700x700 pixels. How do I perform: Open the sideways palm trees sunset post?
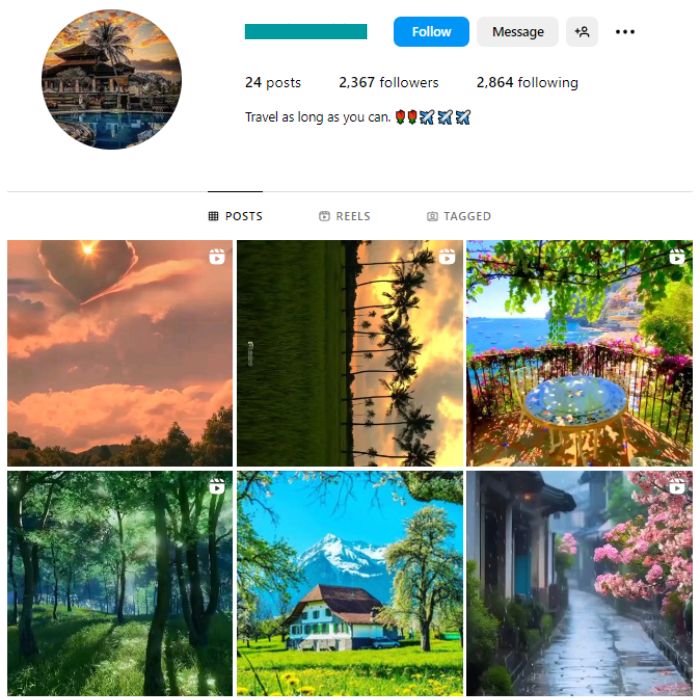[350, 353]
